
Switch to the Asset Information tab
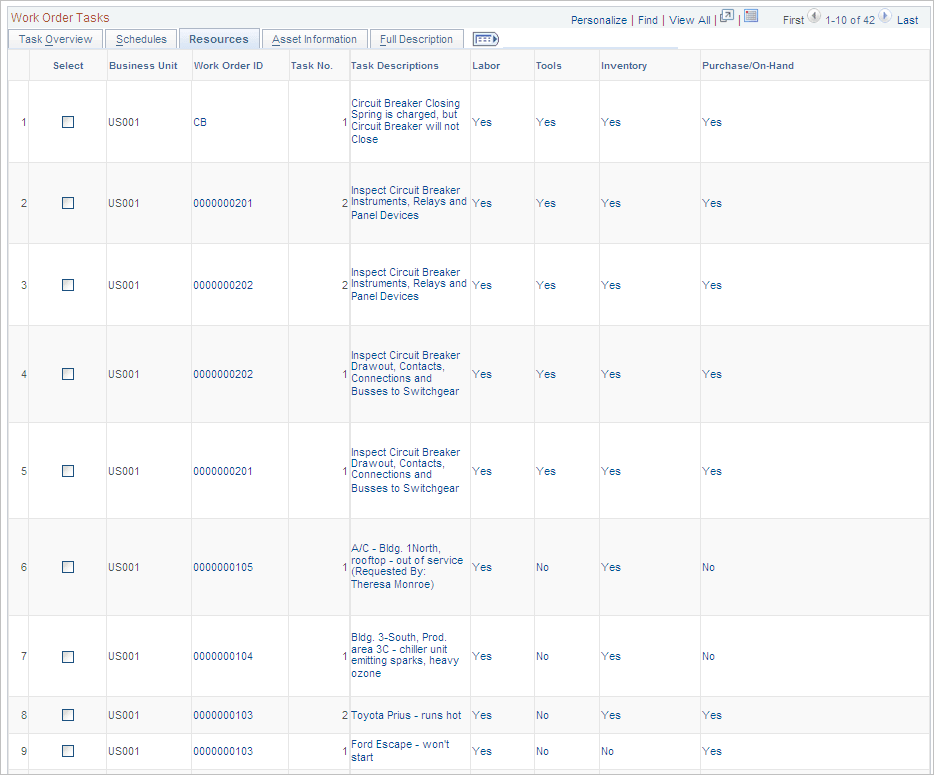point(314,38)
